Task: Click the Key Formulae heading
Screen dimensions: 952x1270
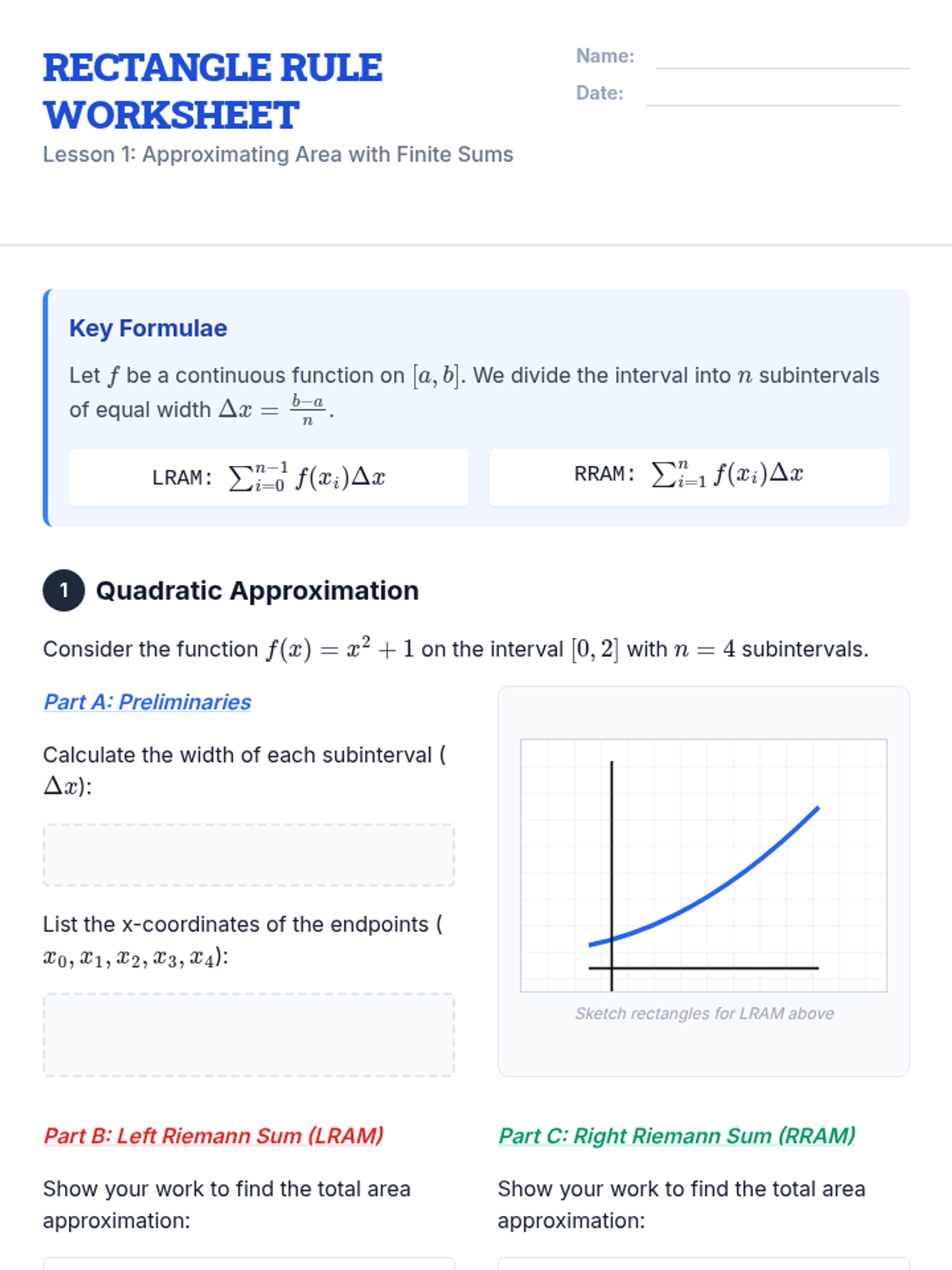Action: point(148,329)
